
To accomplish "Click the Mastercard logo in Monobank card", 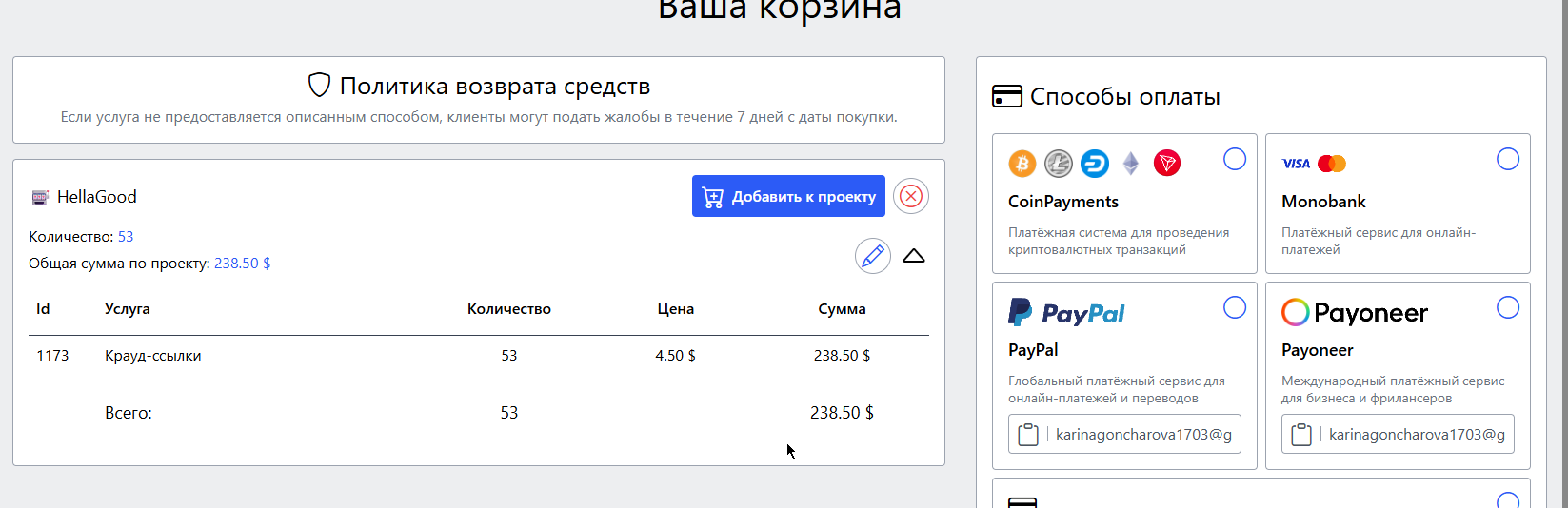I will [x=1332, y=164].
